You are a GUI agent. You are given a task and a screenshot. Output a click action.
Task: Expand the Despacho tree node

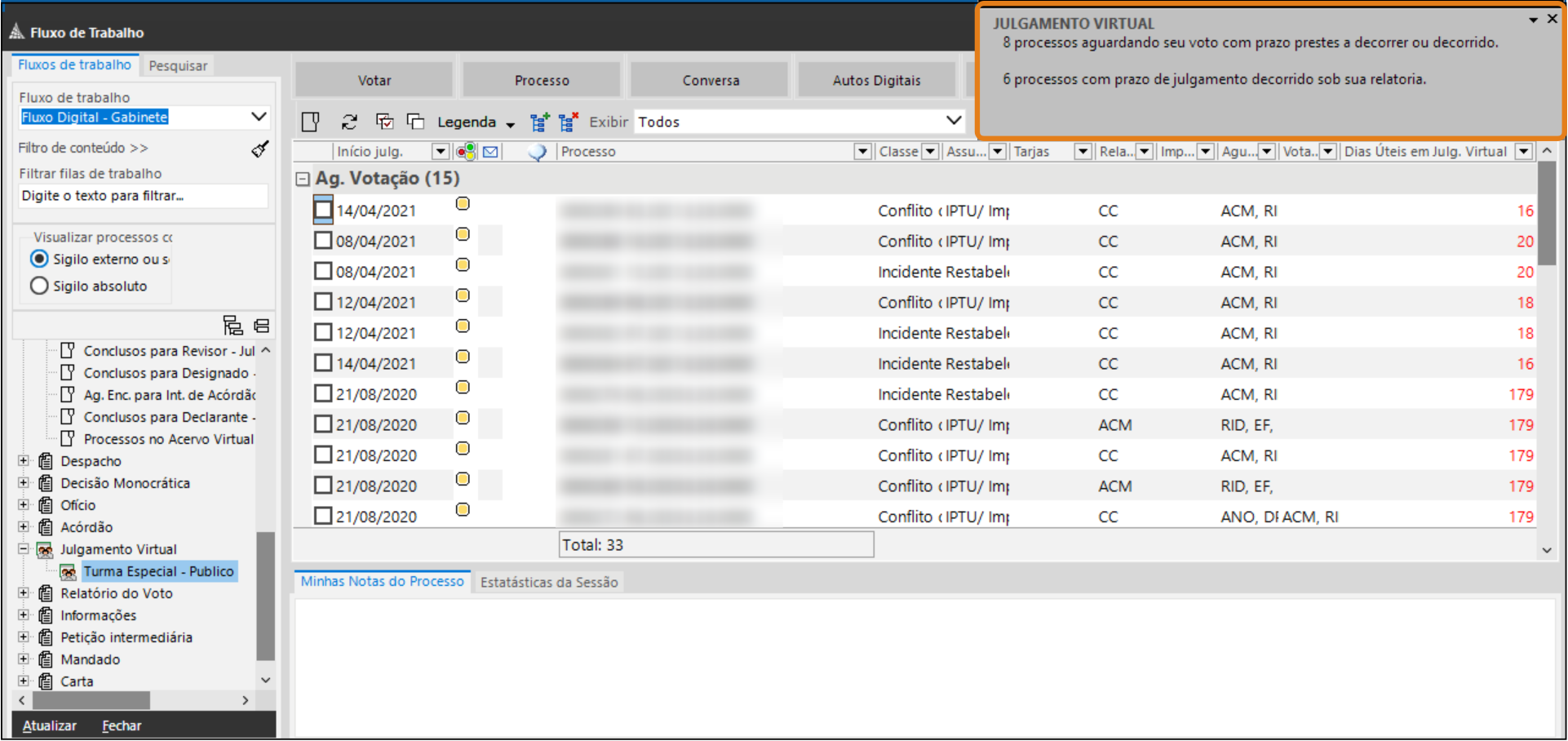[x=24, y=461]
